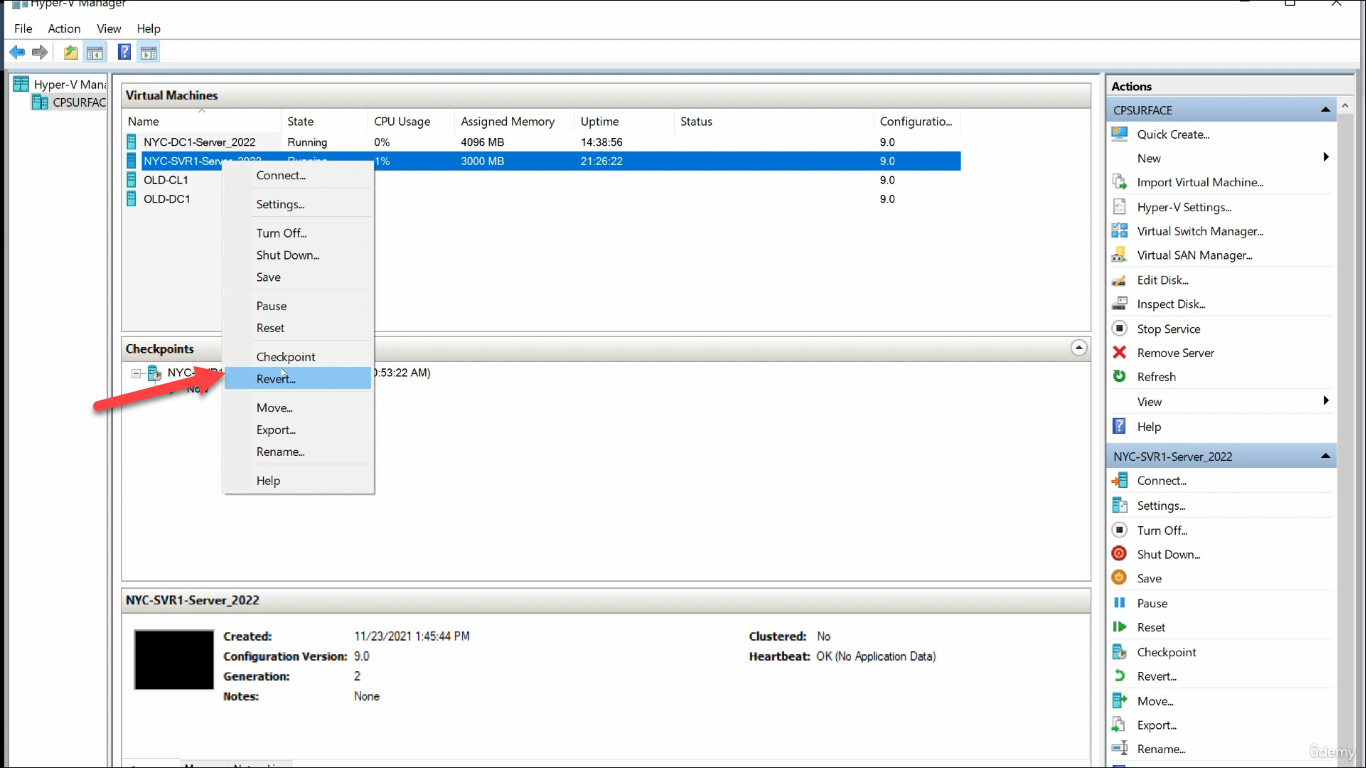Click the Pause icon in Actions pane
Image resolution: width=1366 pixels, height=768 pixels.
[x=1119, y=603]
